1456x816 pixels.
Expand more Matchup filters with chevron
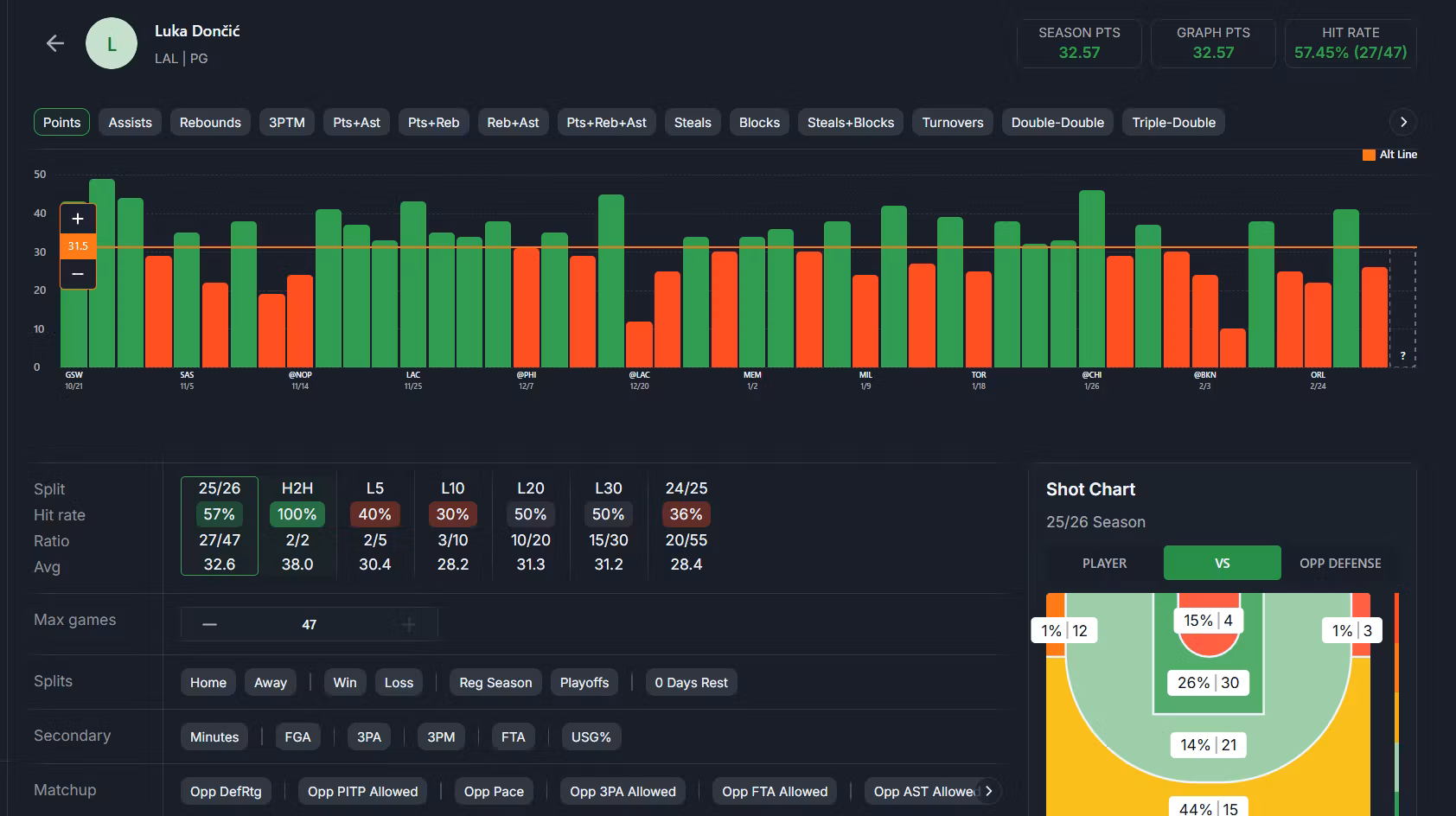pyautogui.click(x=988, y=791)
